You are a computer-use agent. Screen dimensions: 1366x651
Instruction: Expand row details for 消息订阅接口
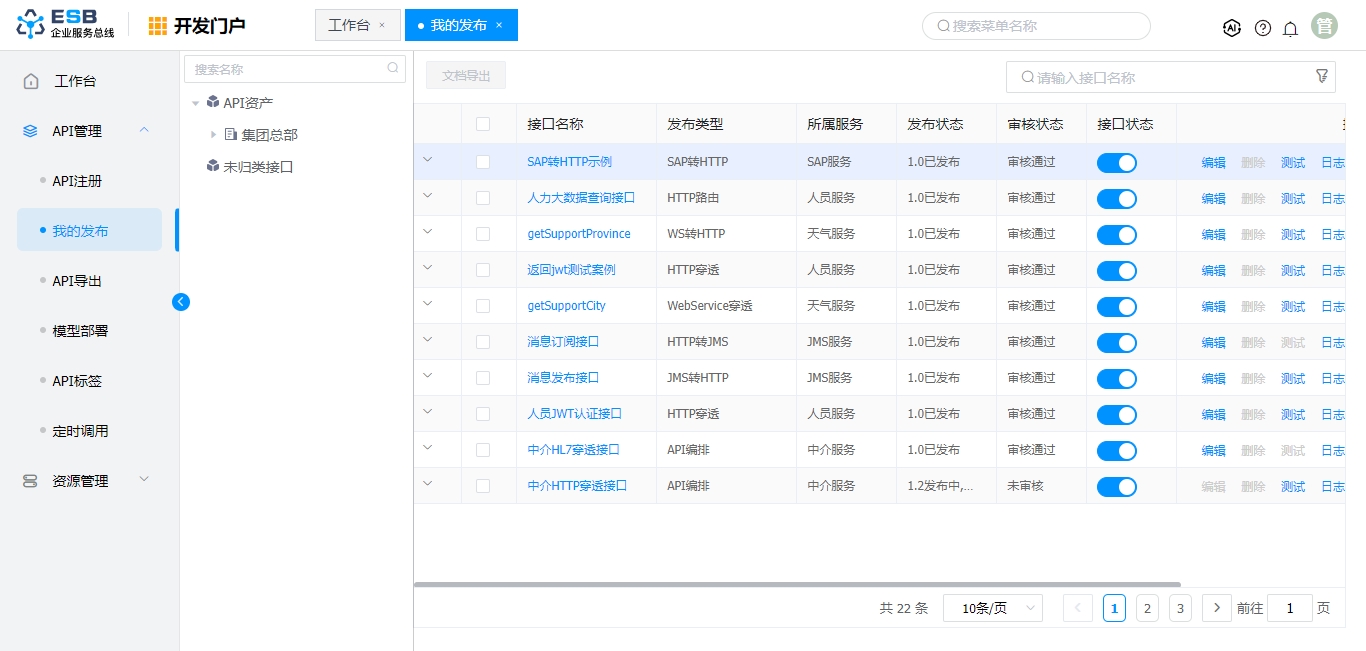428,340
